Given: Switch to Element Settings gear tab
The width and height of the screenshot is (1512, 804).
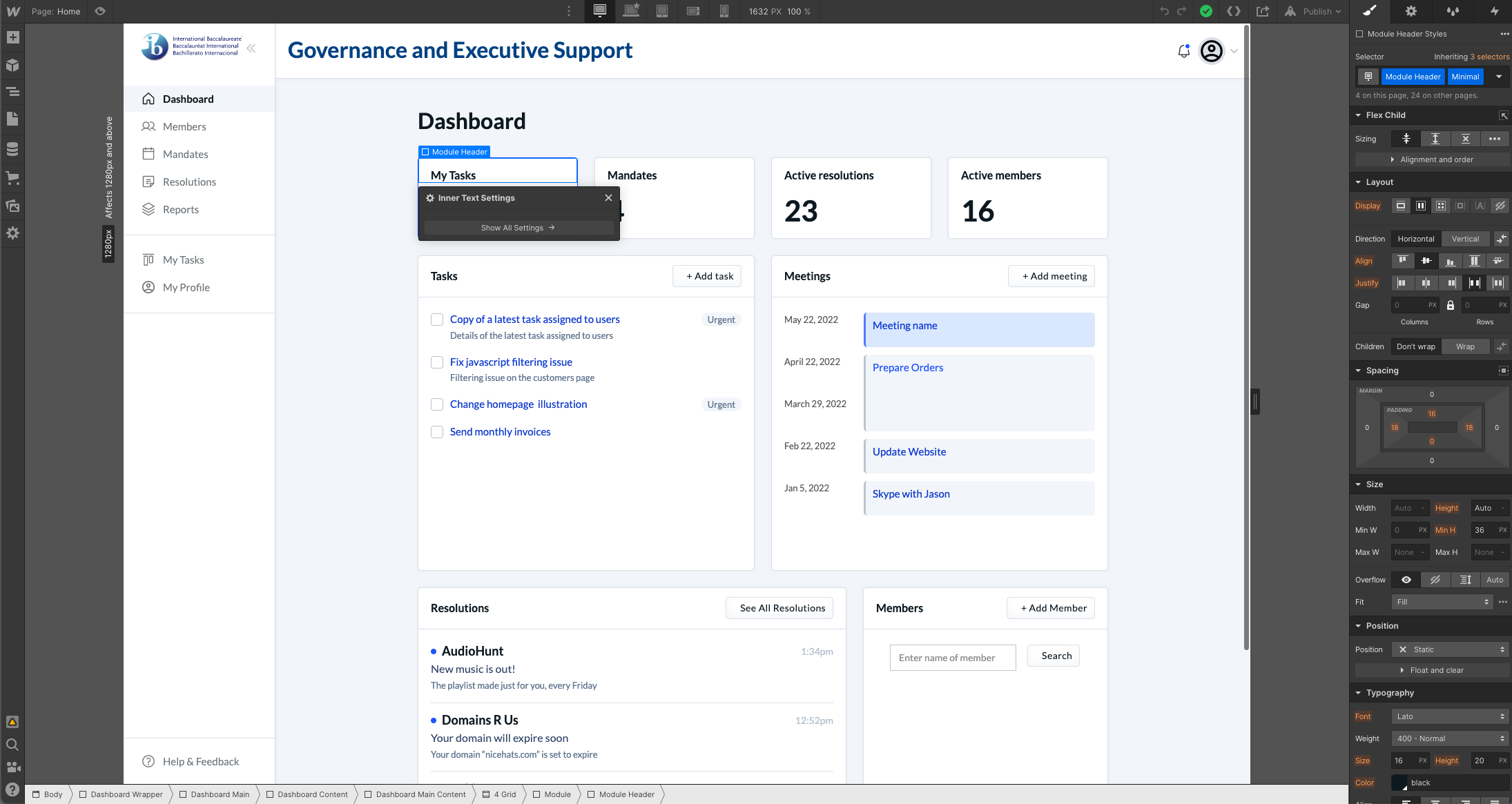Looking at the screenshot, I should pos(1411,11).
